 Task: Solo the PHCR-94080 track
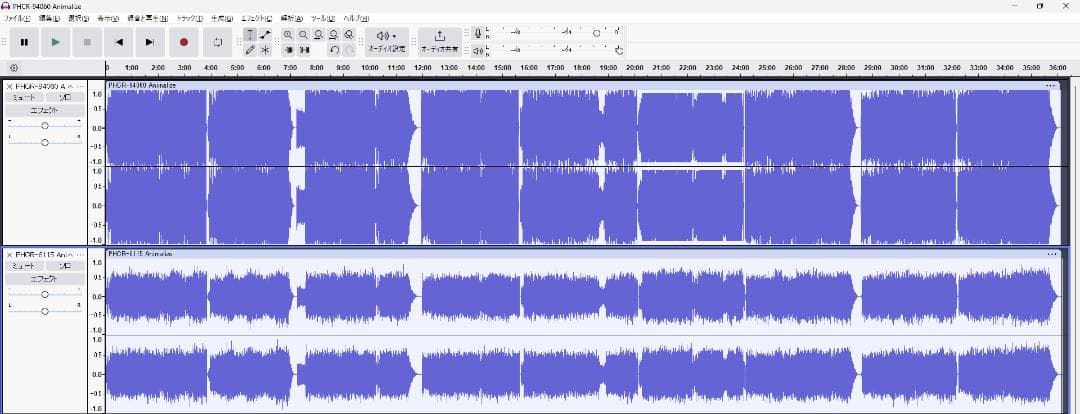point(65,97)
